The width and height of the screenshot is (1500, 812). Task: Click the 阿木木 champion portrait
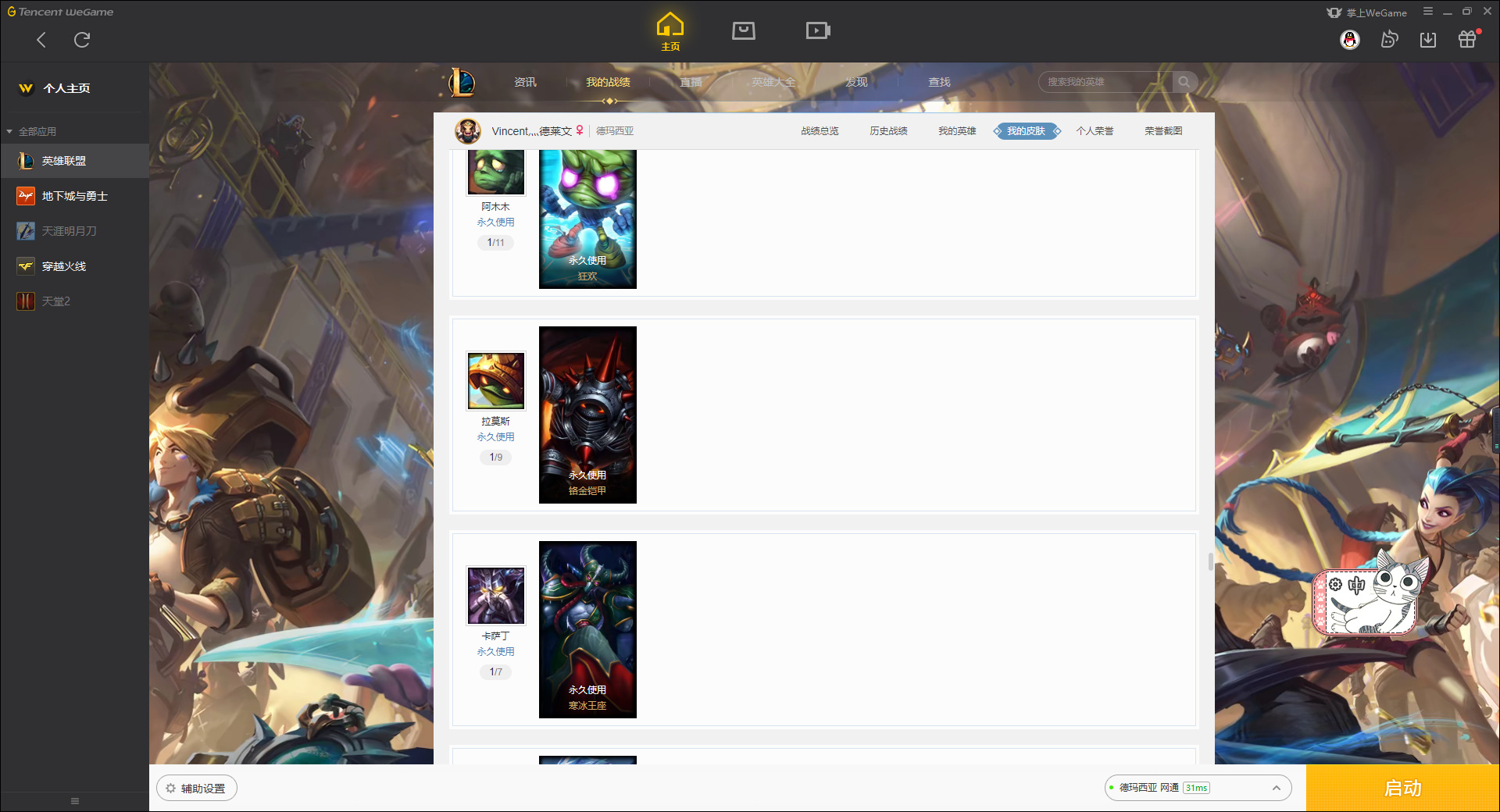[x=496, y=172]
